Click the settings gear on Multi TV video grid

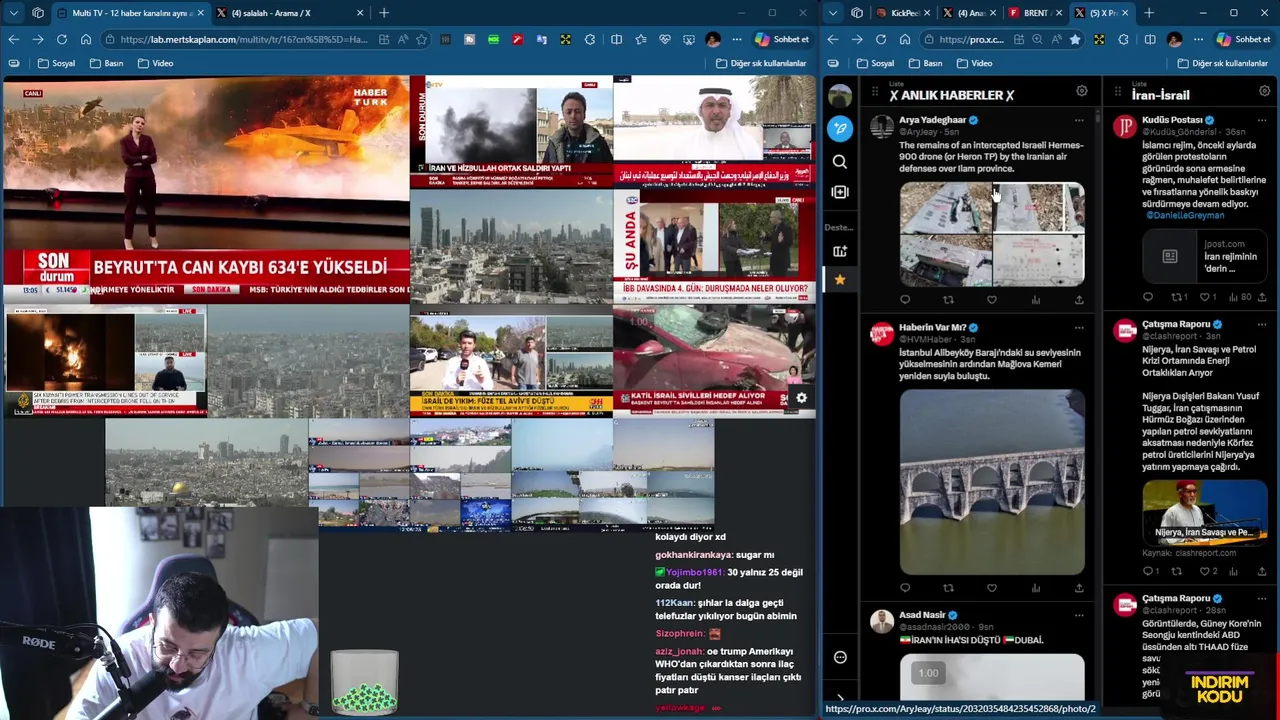tap(801, 398)
